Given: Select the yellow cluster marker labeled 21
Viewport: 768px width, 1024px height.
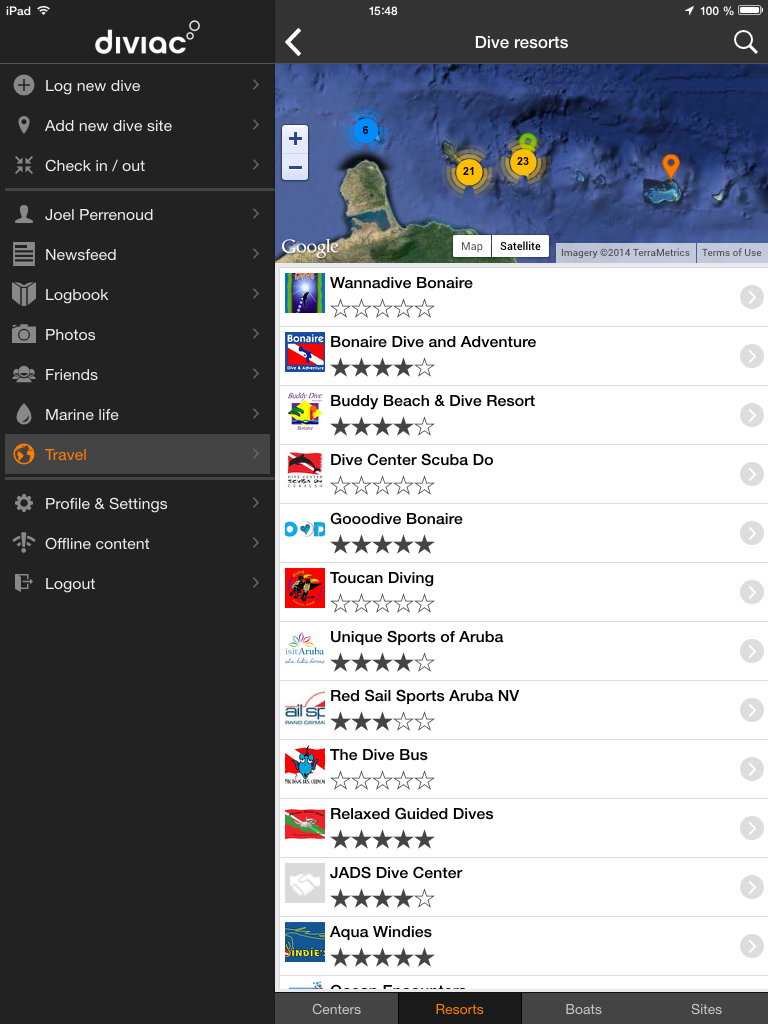Looking at the screenshot, I should 469,171.
